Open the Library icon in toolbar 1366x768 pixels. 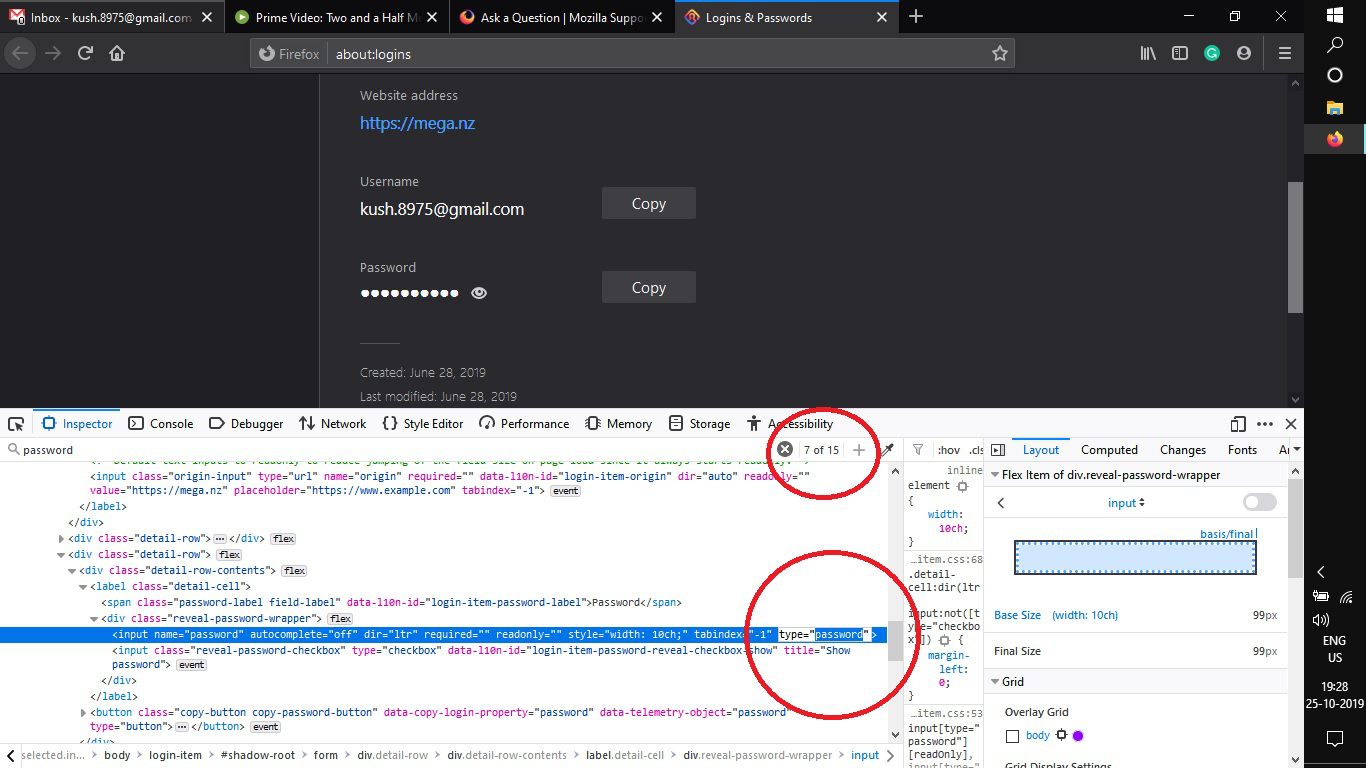[1148, 54]
